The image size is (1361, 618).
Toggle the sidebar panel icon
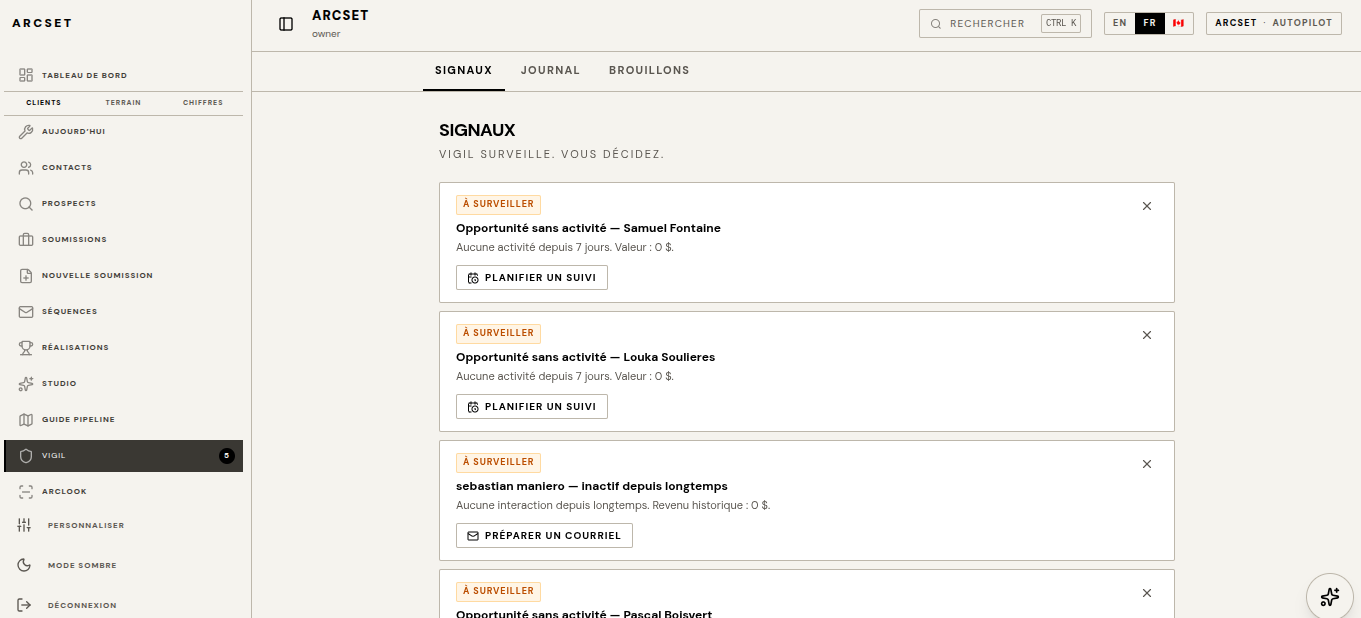point(286,24)
